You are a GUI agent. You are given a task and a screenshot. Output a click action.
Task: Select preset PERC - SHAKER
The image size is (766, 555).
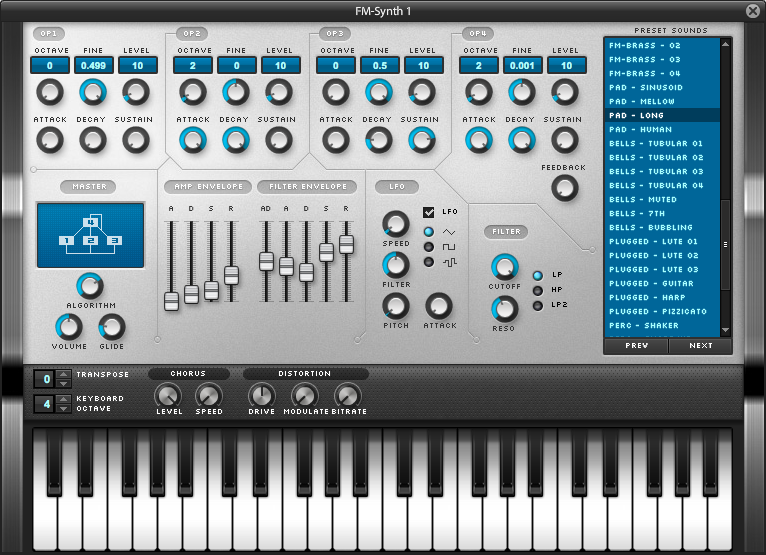[x=662, y=325]
